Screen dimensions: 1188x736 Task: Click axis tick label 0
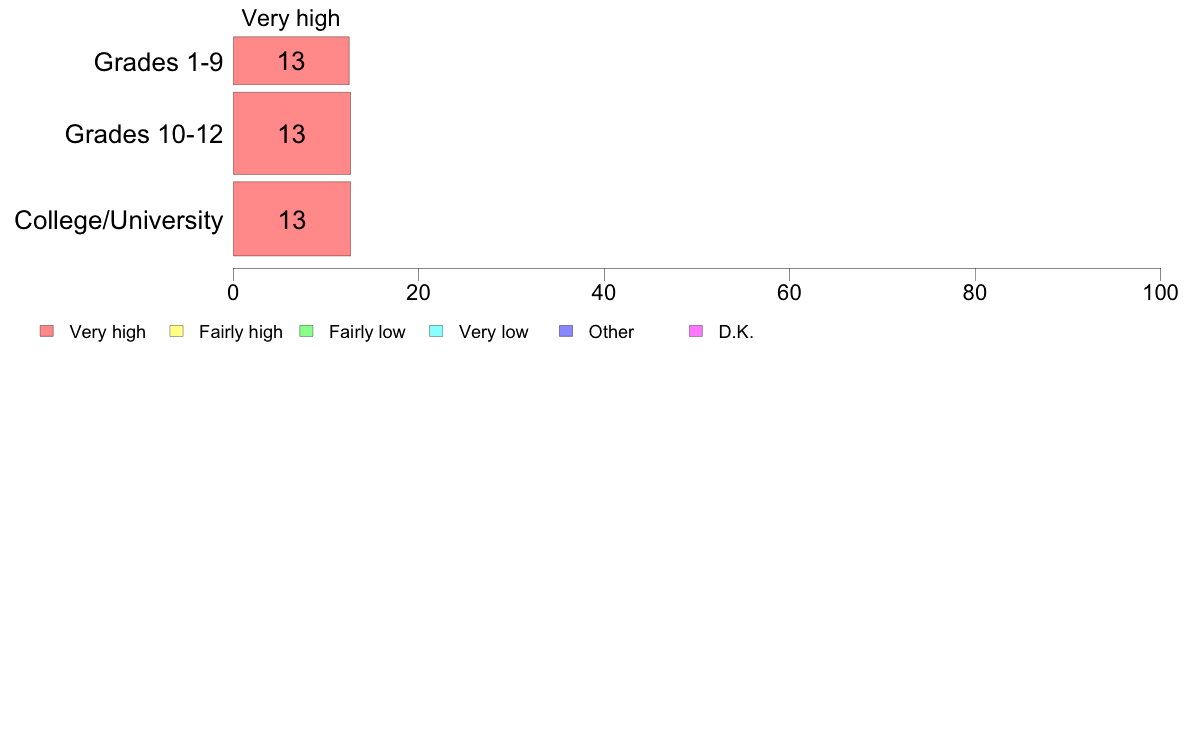233,293
